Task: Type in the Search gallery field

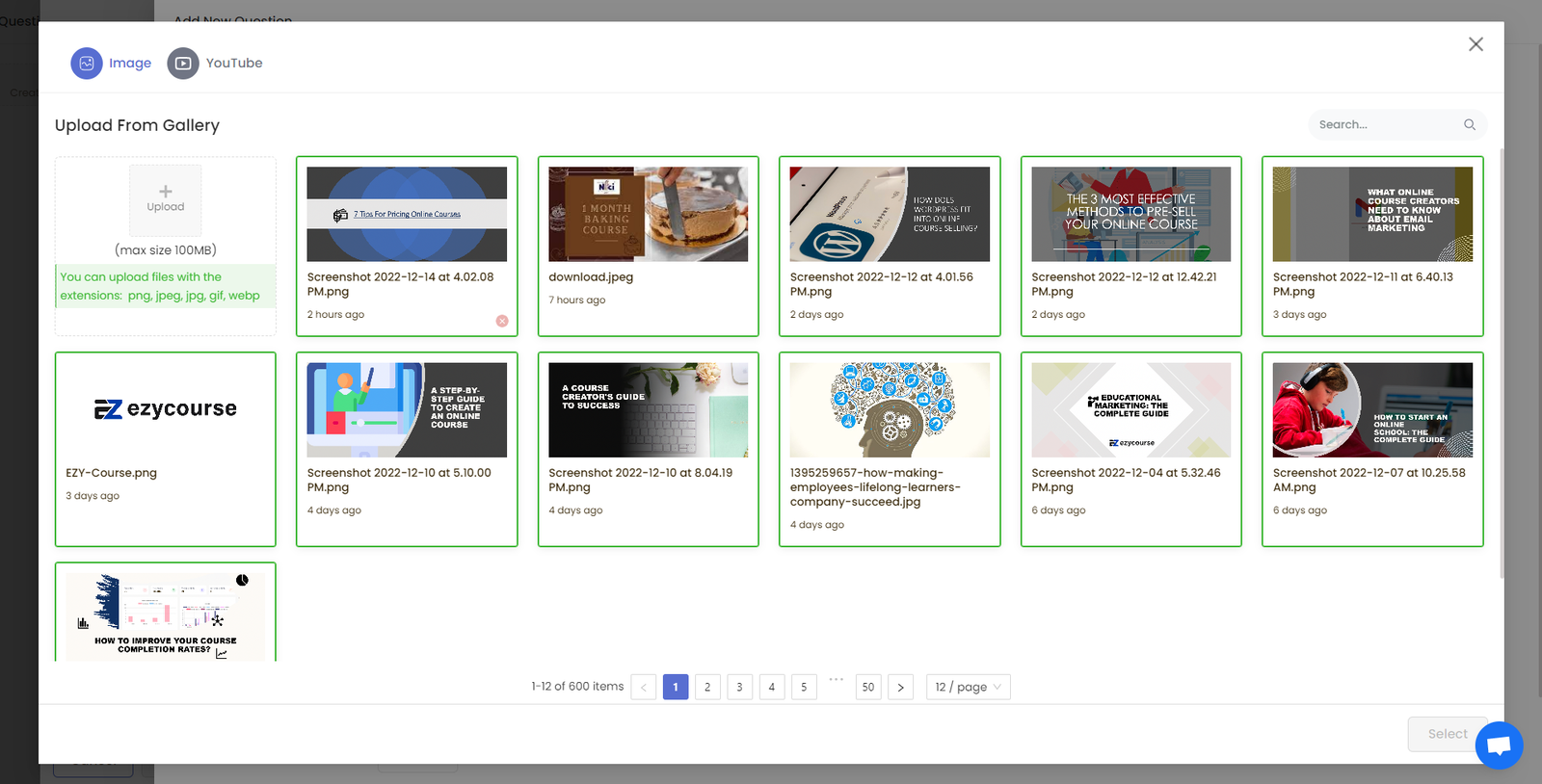Action: coord(1386,124)
